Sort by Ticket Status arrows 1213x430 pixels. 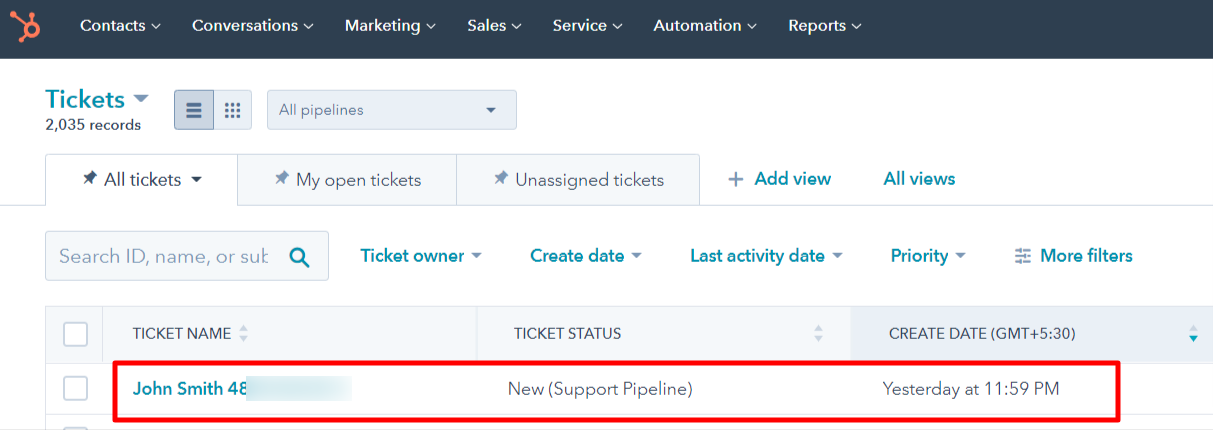coord(819,334)
